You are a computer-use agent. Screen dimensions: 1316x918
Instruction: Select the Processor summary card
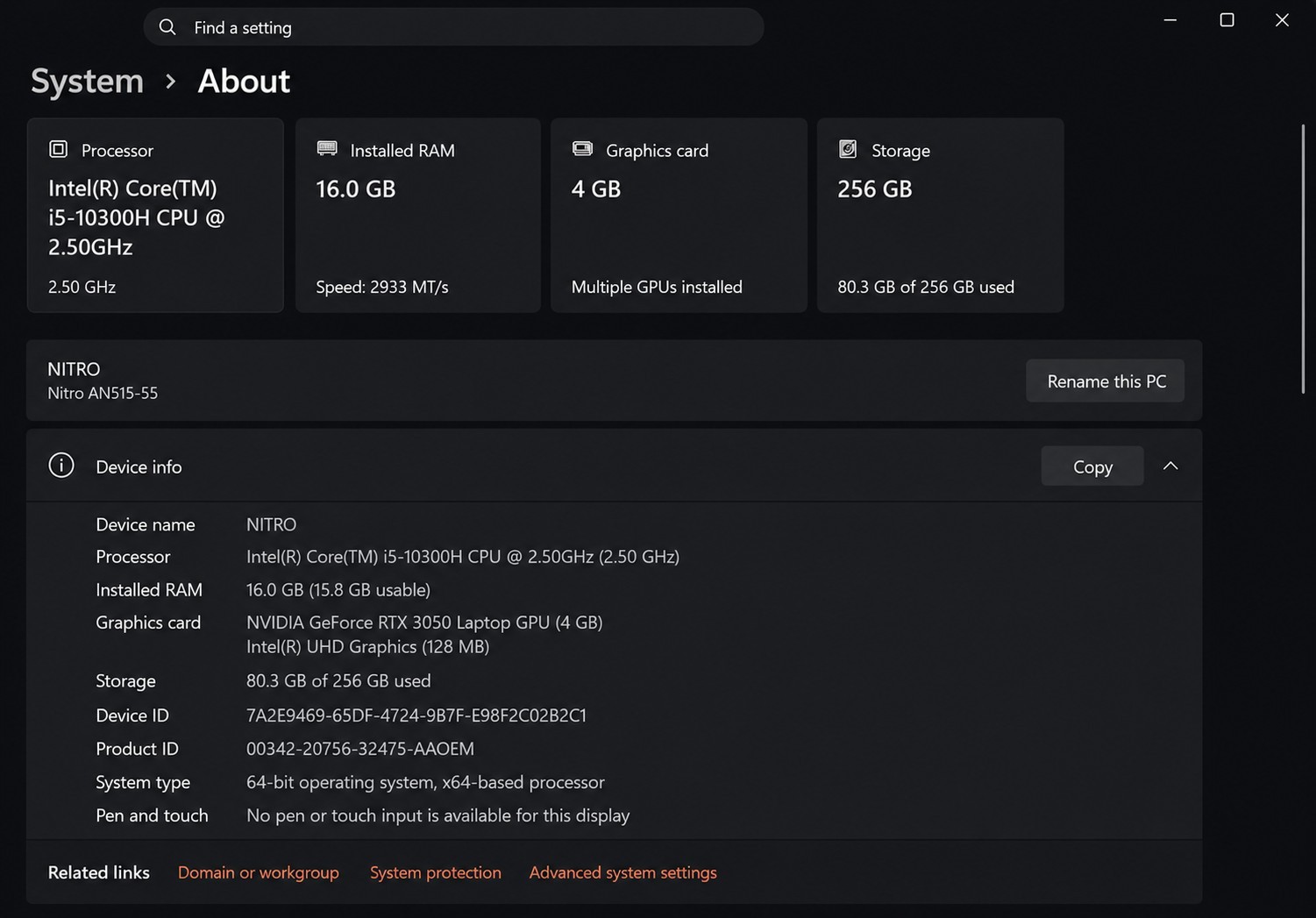(x=155, y=215)
